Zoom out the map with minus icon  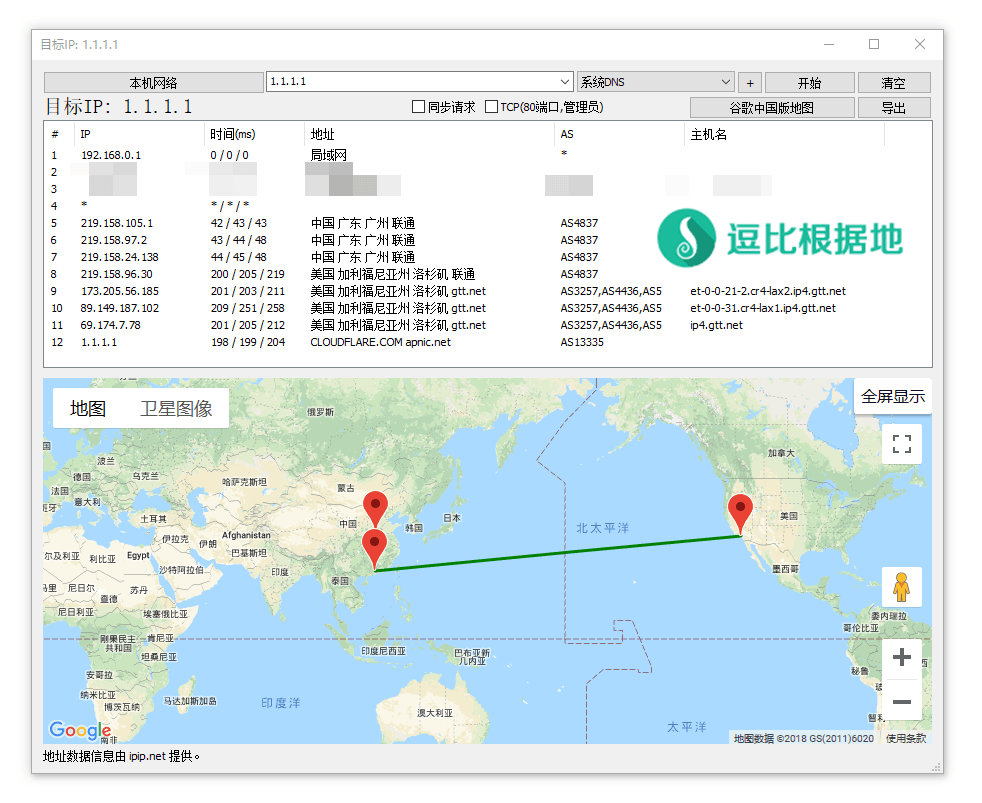coord(901,702)
